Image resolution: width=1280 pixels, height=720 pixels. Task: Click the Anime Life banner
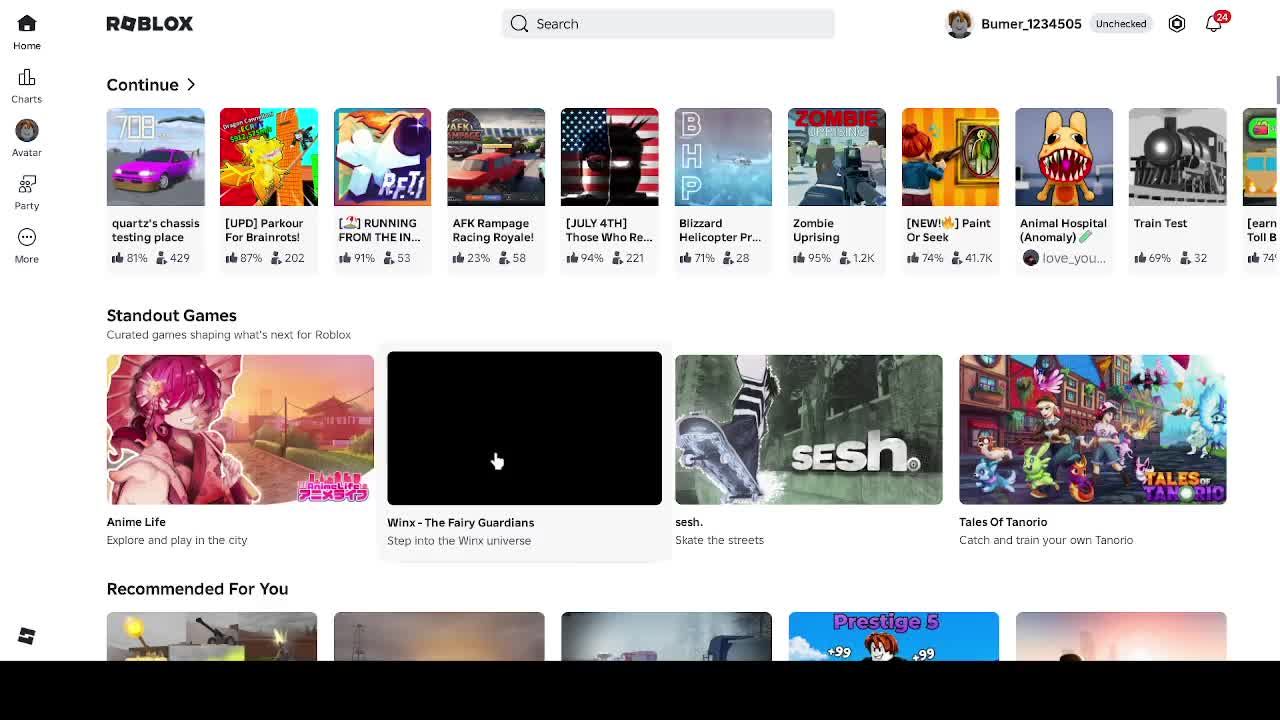(240, 429)
